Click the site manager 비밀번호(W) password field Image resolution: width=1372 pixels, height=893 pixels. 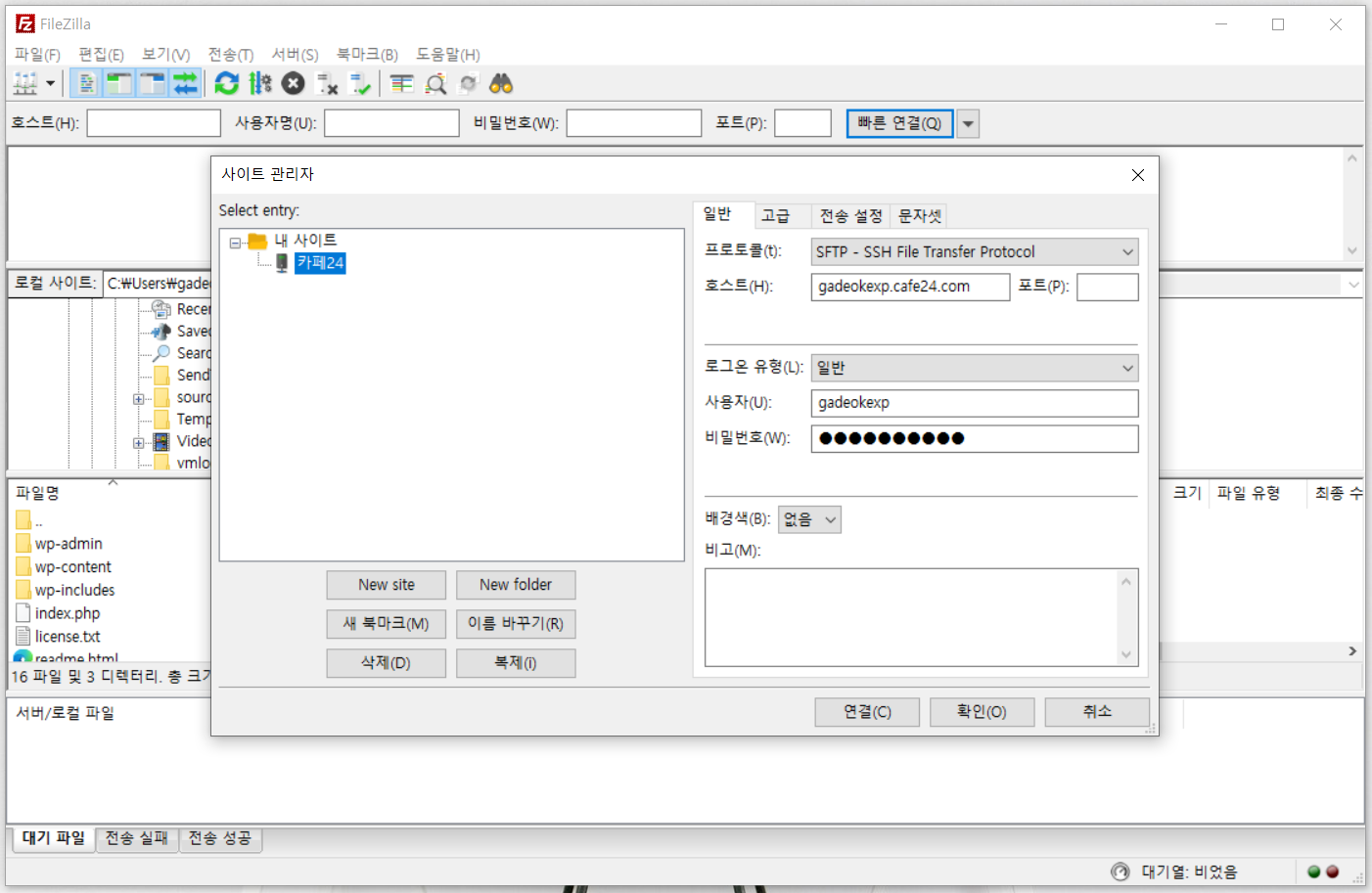pyautogui.click(x=975, y=438)
